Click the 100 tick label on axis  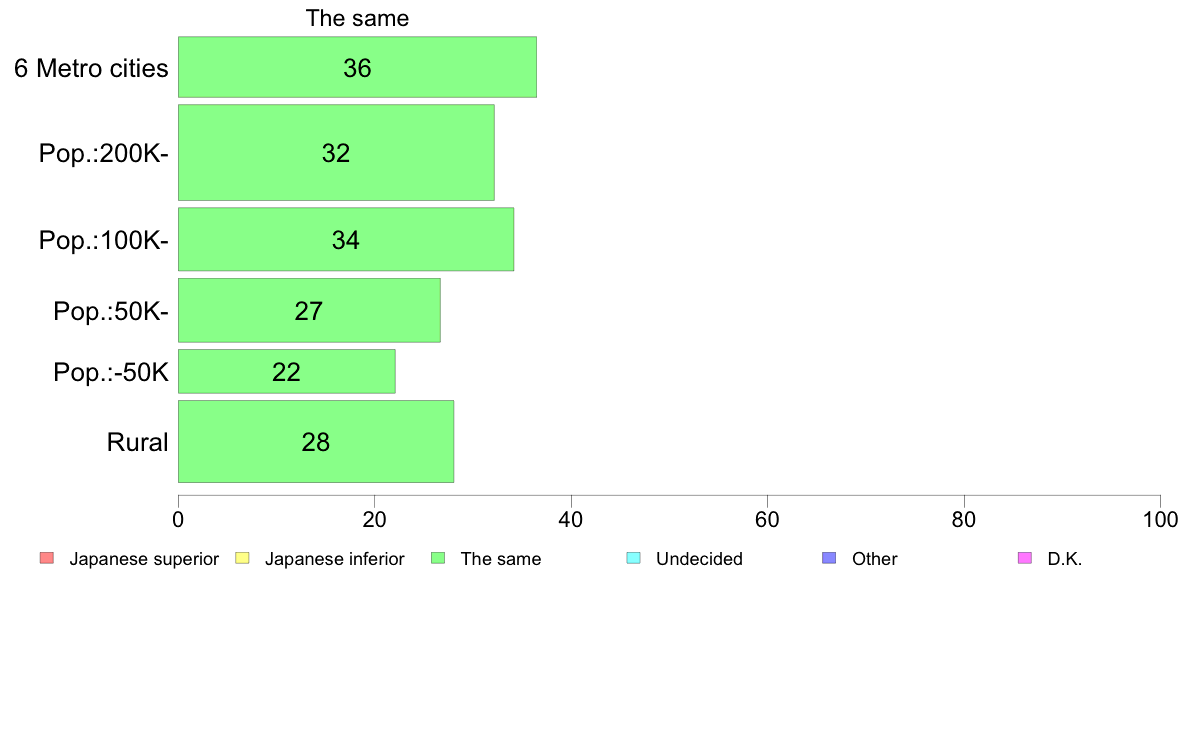pos(1160,520)
